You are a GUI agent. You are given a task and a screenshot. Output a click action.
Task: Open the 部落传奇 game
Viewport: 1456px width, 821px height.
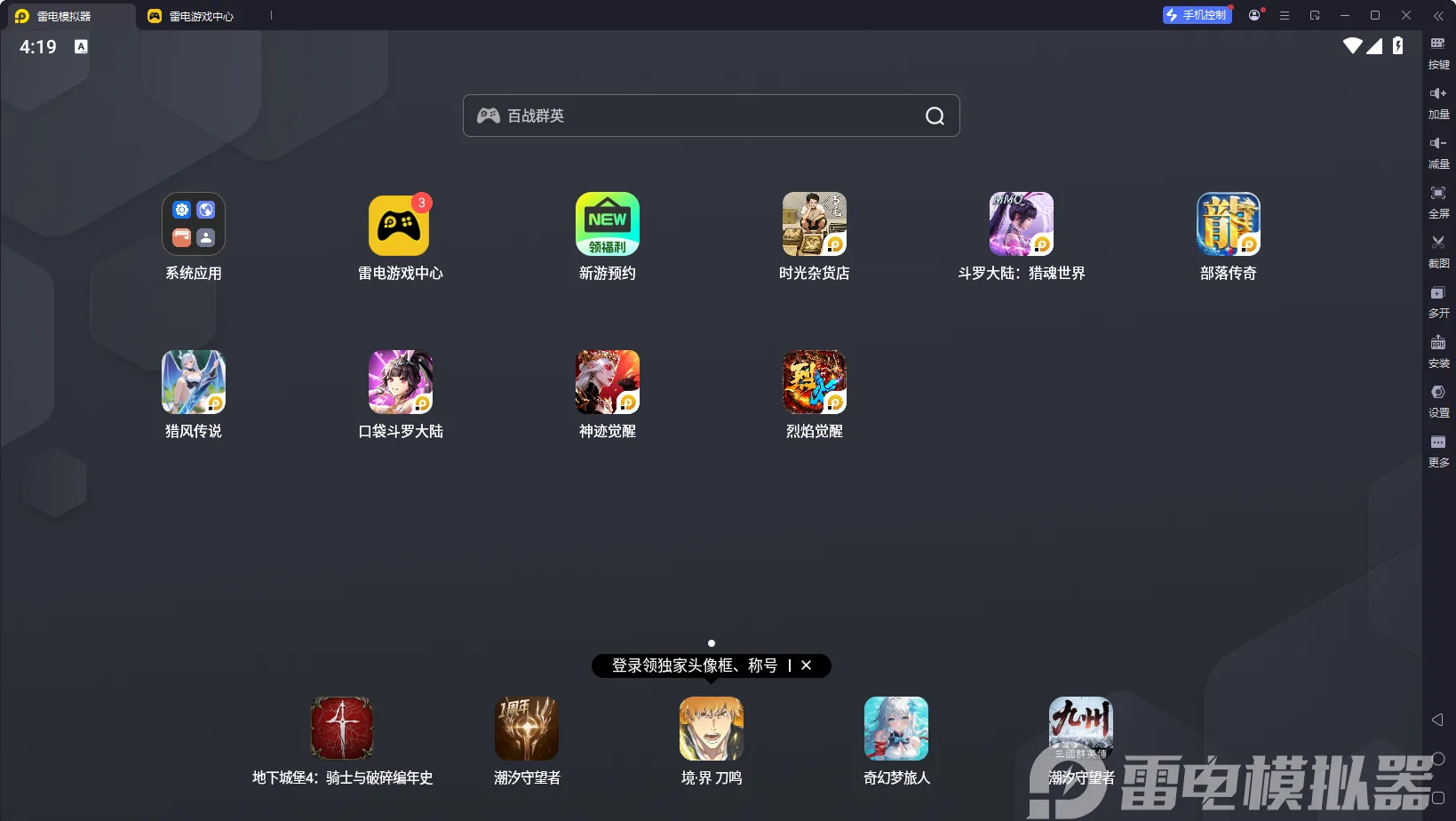pyautogui.click(x=1229, y=224)
